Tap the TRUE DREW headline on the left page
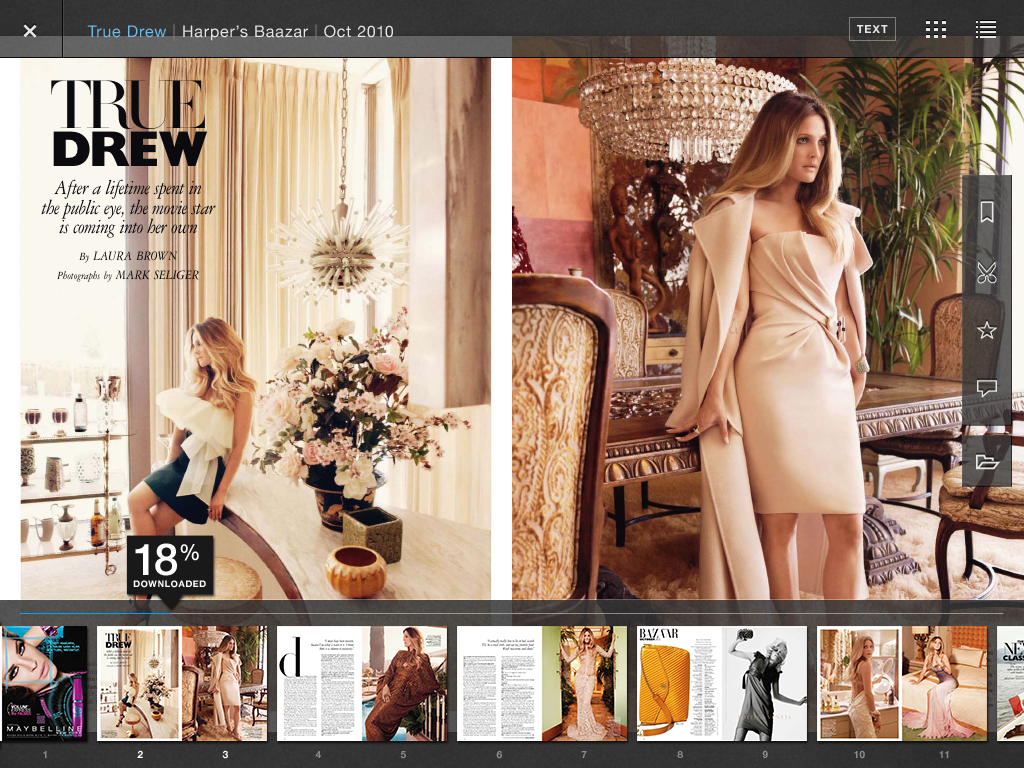The height and width of the screenshot is (768, 1024). [x=129, y=123]
